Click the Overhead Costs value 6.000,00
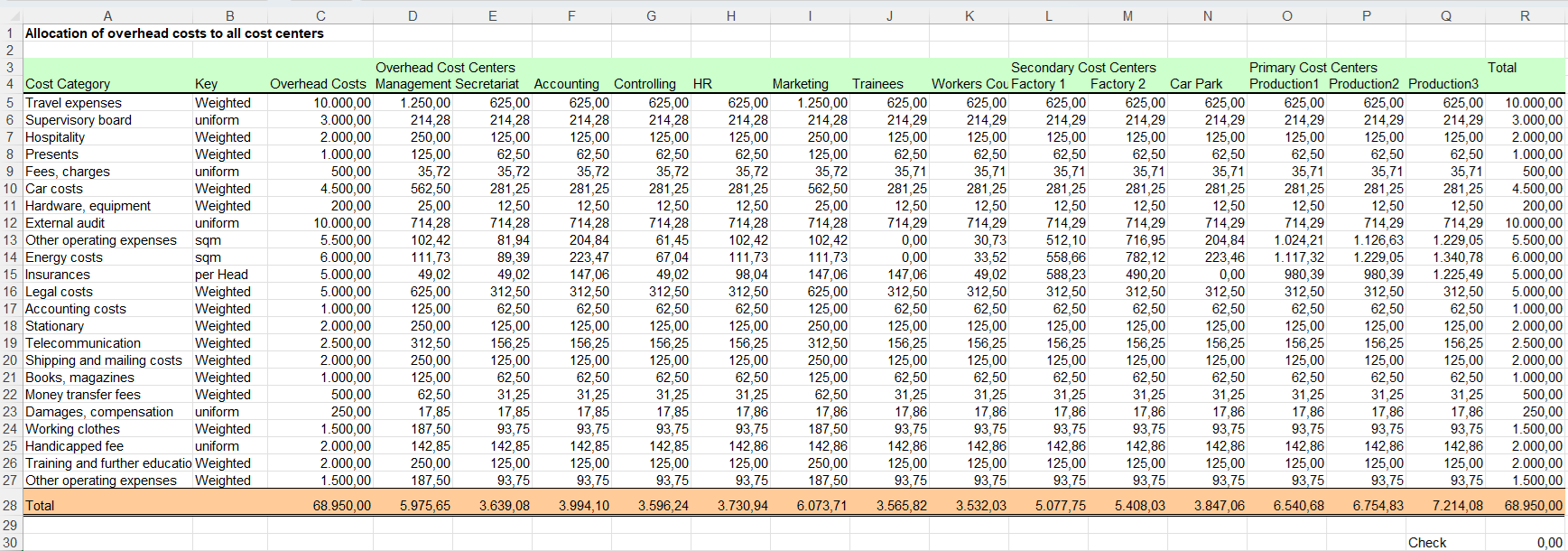1568x551 pixels. (x=345, y=257)
